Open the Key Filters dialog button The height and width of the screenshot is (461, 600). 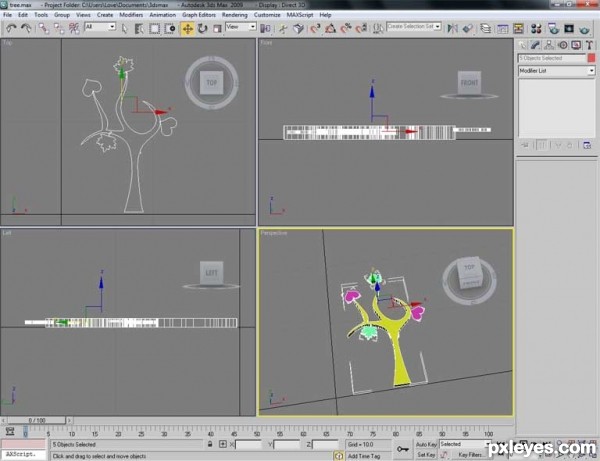(470, 454)
